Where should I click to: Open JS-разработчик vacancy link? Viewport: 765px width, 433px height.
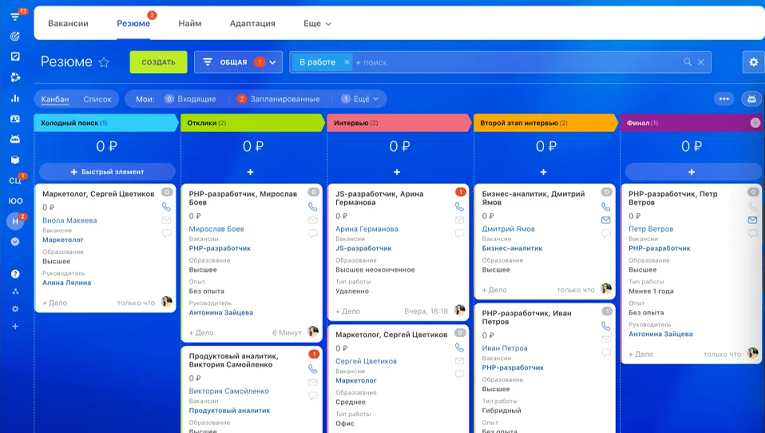tap(363, 248)
